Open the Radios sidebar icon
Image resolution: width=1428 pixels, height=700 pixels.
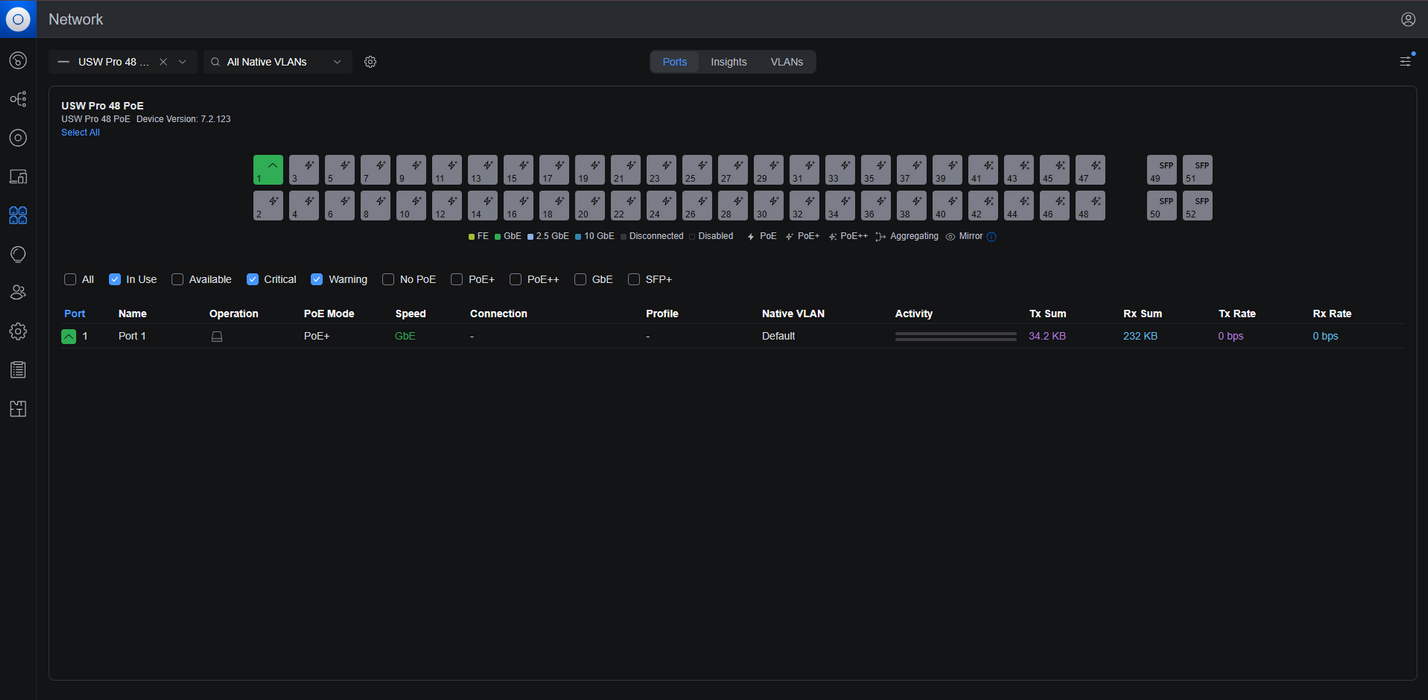(x=18, y=254)
